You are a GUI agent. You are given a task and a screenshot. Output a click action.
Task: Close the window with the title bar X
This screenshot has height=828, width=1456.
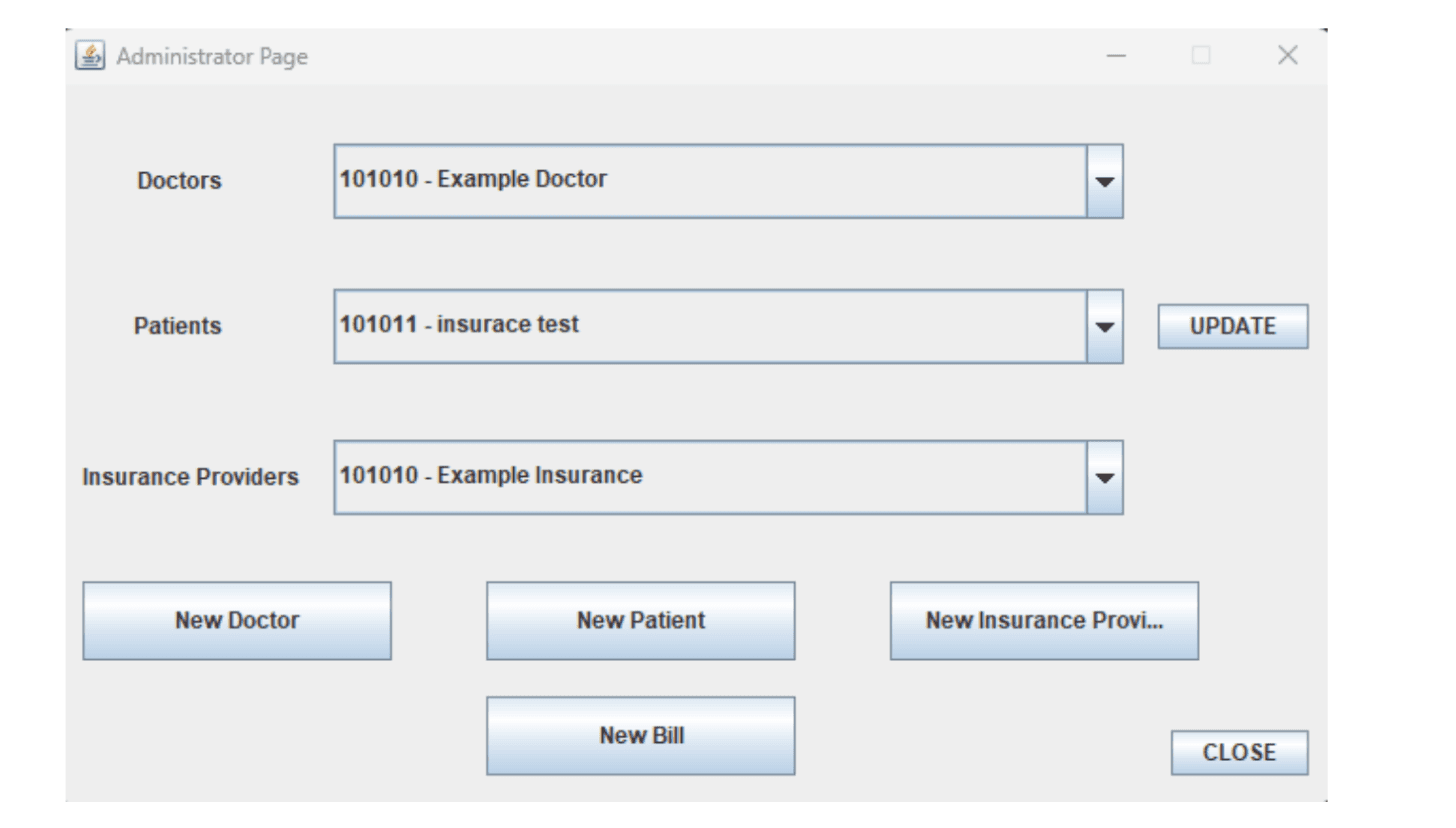(1288, 56)
